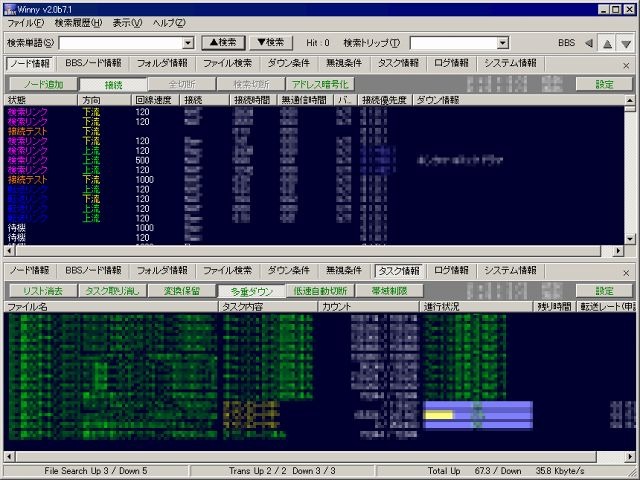Sort by 接続優先度 column header
This screenshot has height=480, width=640.
tap(385, 100)
